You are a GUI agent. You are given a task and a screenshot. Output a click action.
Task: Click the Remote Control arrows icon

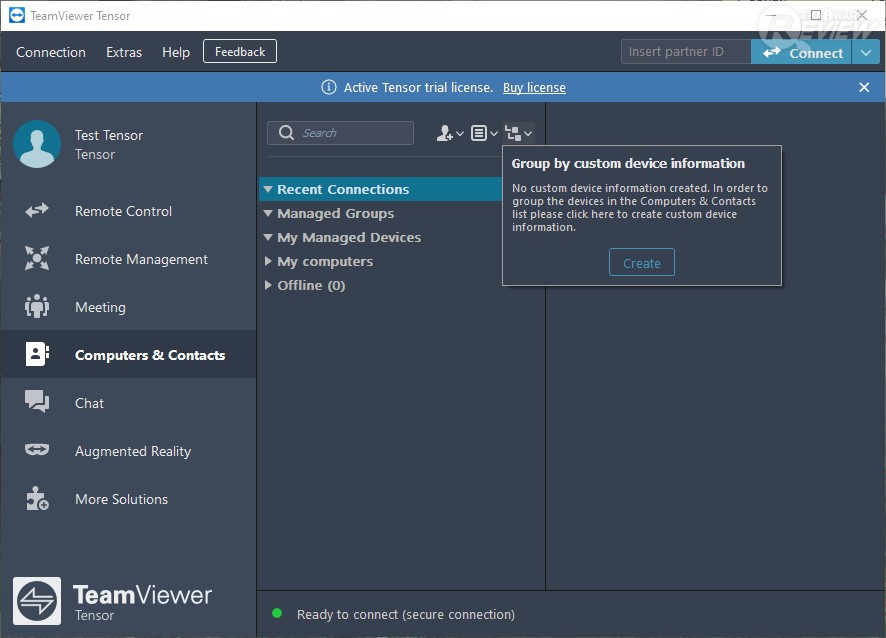pyautogui.click(x=37, y=211)
